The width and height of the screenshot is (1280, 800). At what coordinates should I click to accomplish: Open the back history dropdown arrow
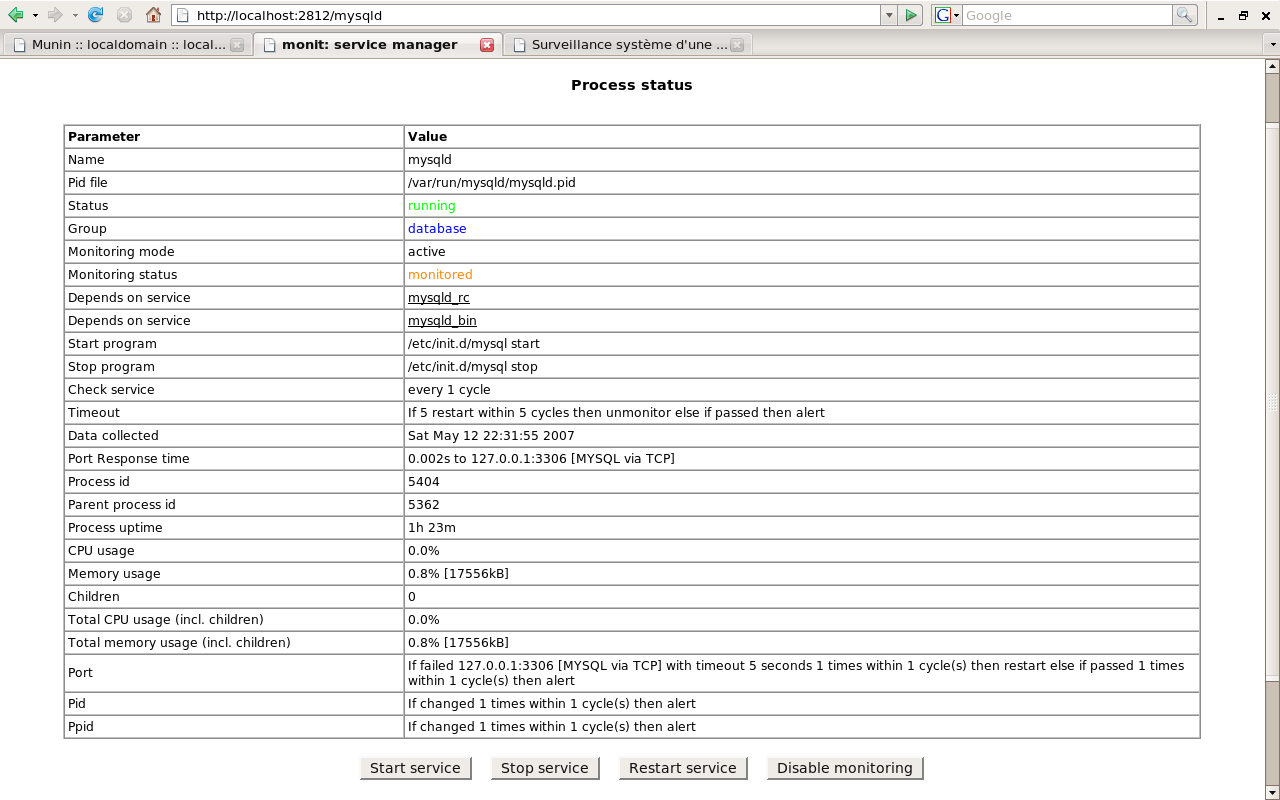(35, 15)
